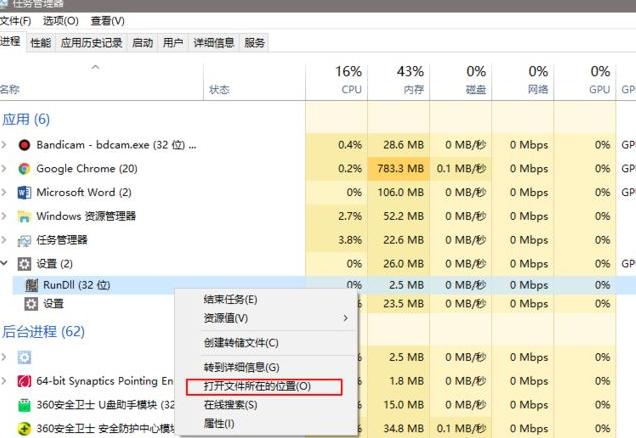Viewport: 636px width, 438px height.
Task: Switch to the 详细信息 tab
Action: click(x=214, y=42)
